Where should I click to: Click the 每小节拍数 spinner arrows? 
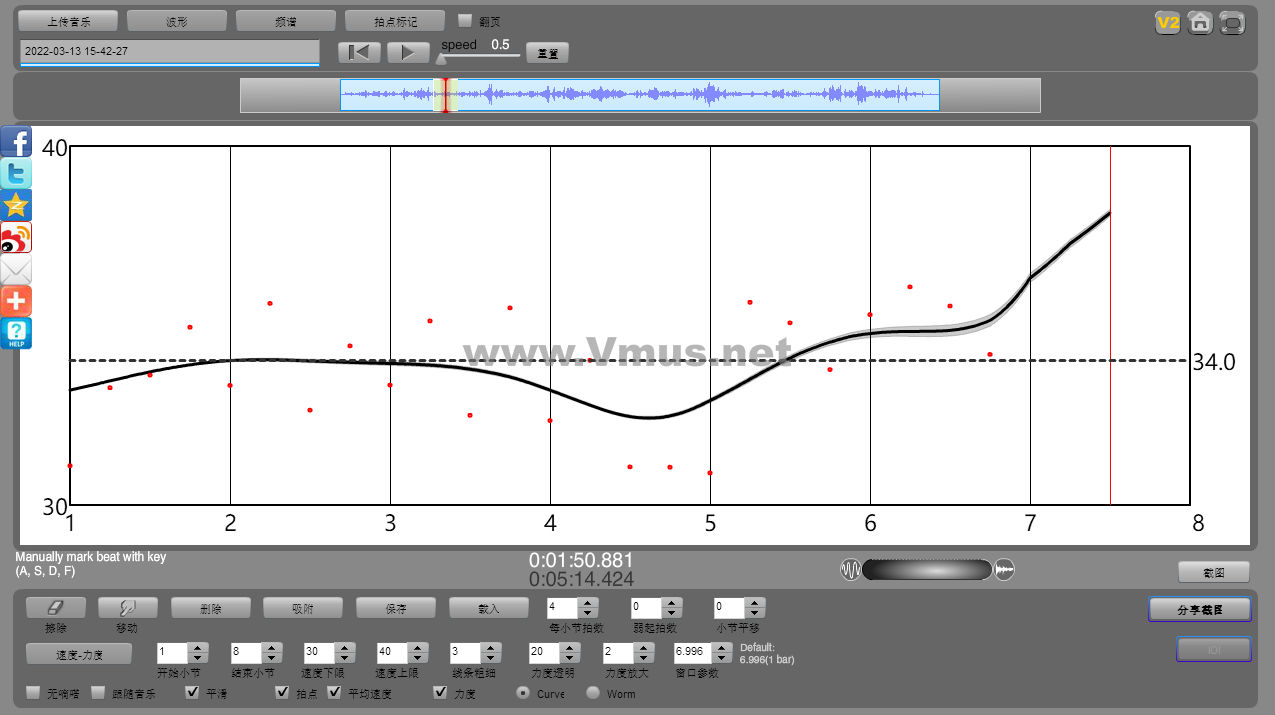[x=588, y=607]
